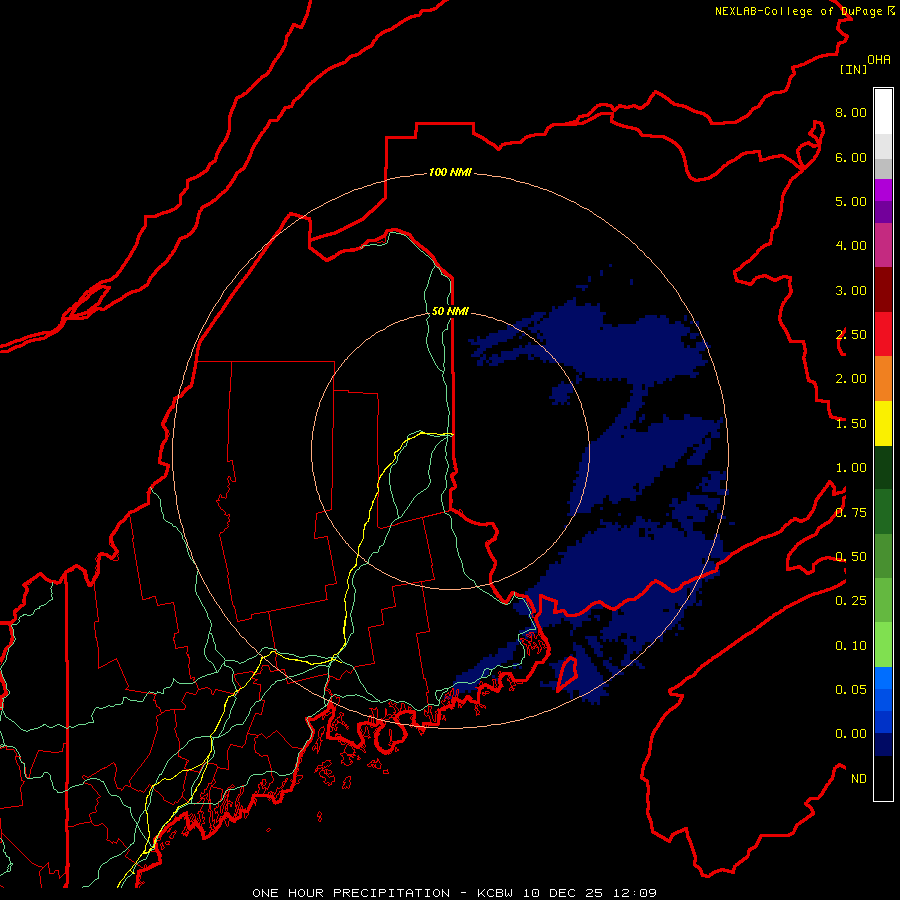Click the 0.00 legend value
Image resolution: width=900 pixels, height=900 pixels.
851,734
